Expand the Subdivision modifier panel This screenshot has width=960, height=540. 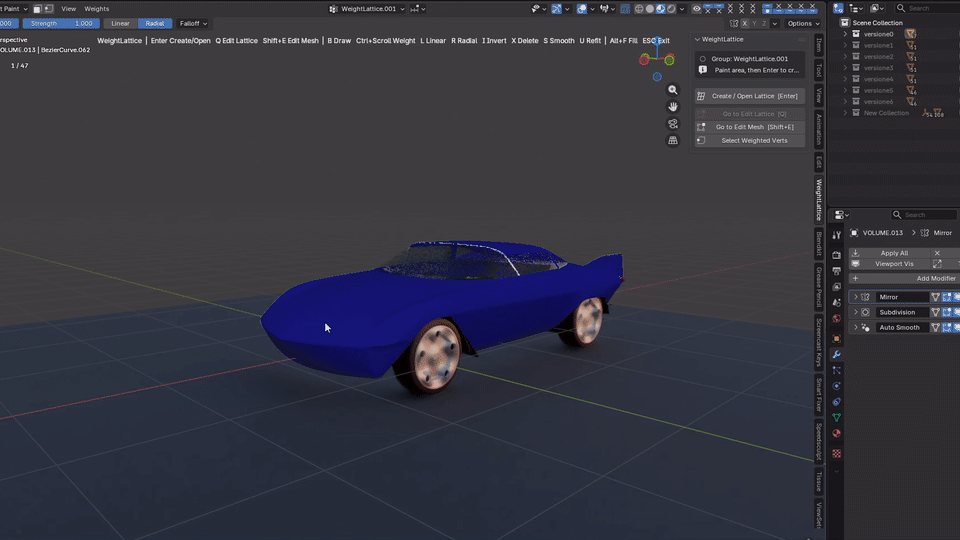coord(855,312)
